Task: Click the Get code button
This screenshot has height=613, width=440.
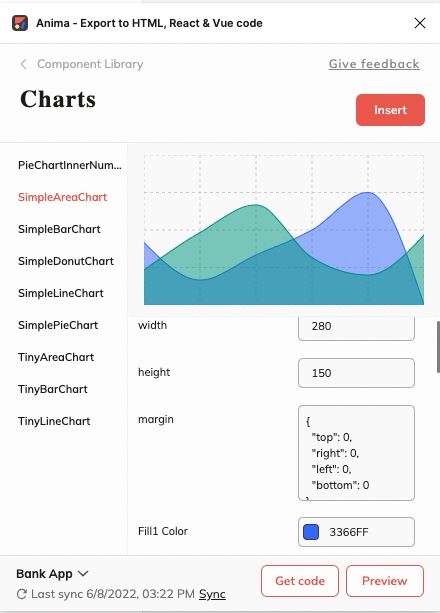Action: 300,581
